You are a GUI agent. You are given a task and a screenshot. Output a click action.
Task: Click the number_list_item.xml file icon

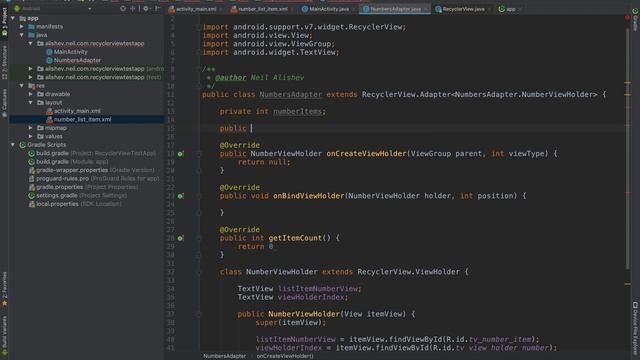point(49,120)
